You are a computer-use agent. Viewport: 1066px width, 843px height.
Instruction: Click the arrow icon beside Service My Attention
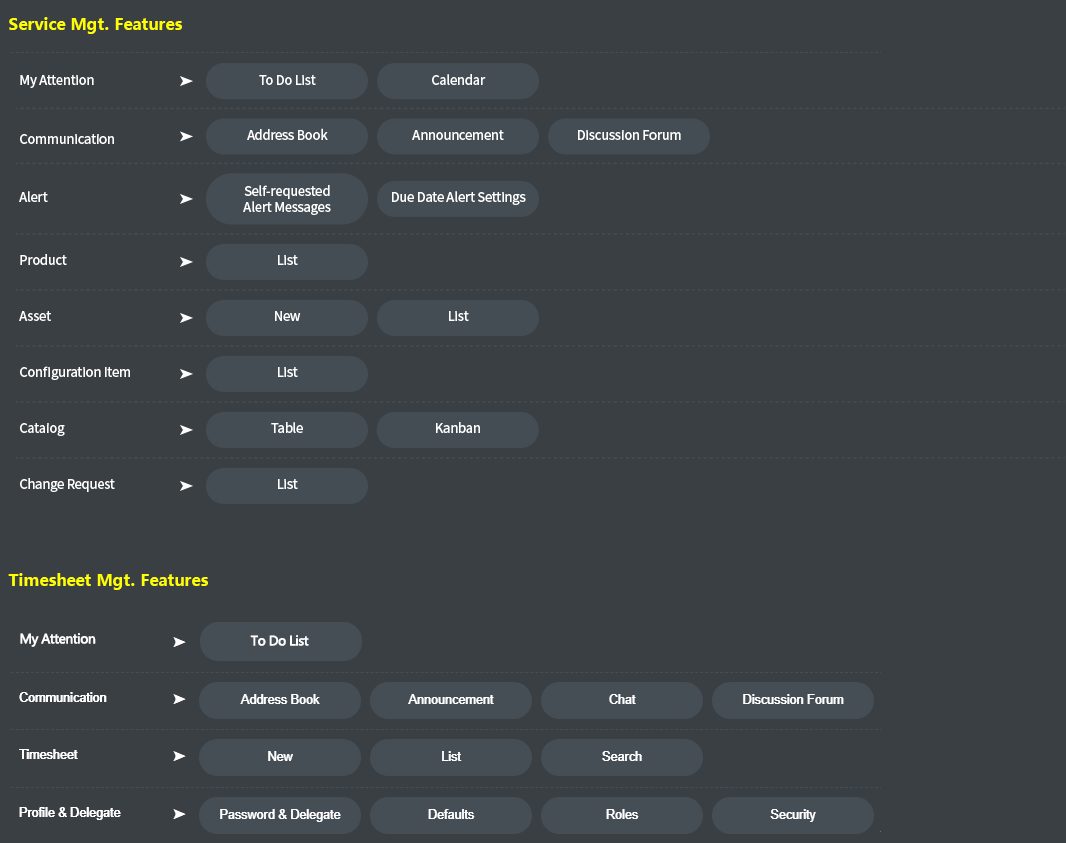(186, 81)
